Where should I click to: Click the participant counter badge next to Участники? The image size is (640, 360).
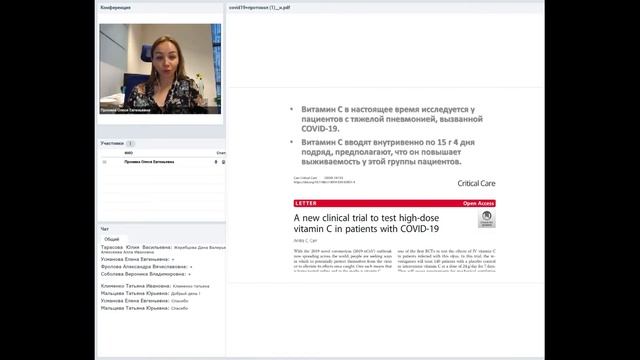[x=130, y=143]
